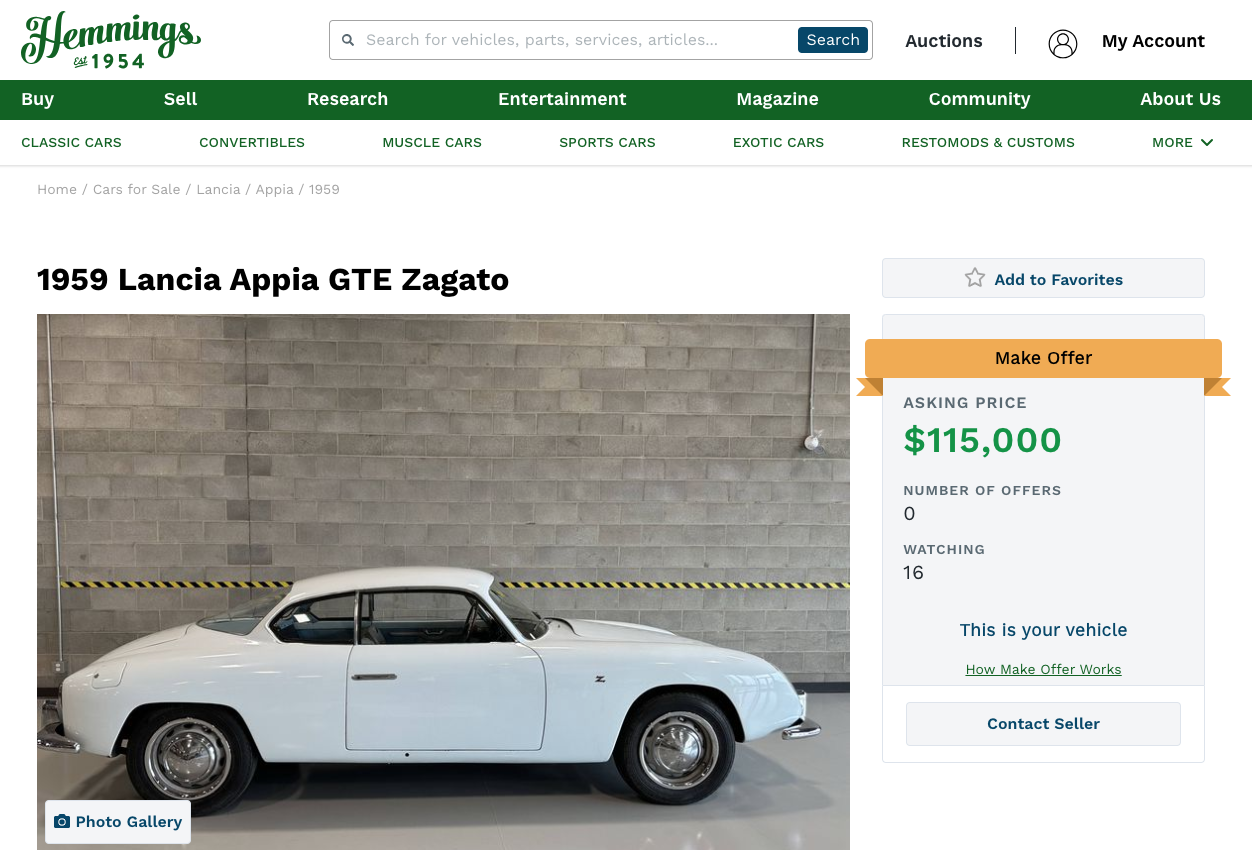
Task: Open the Magazine menu
Action: (778, 99)
